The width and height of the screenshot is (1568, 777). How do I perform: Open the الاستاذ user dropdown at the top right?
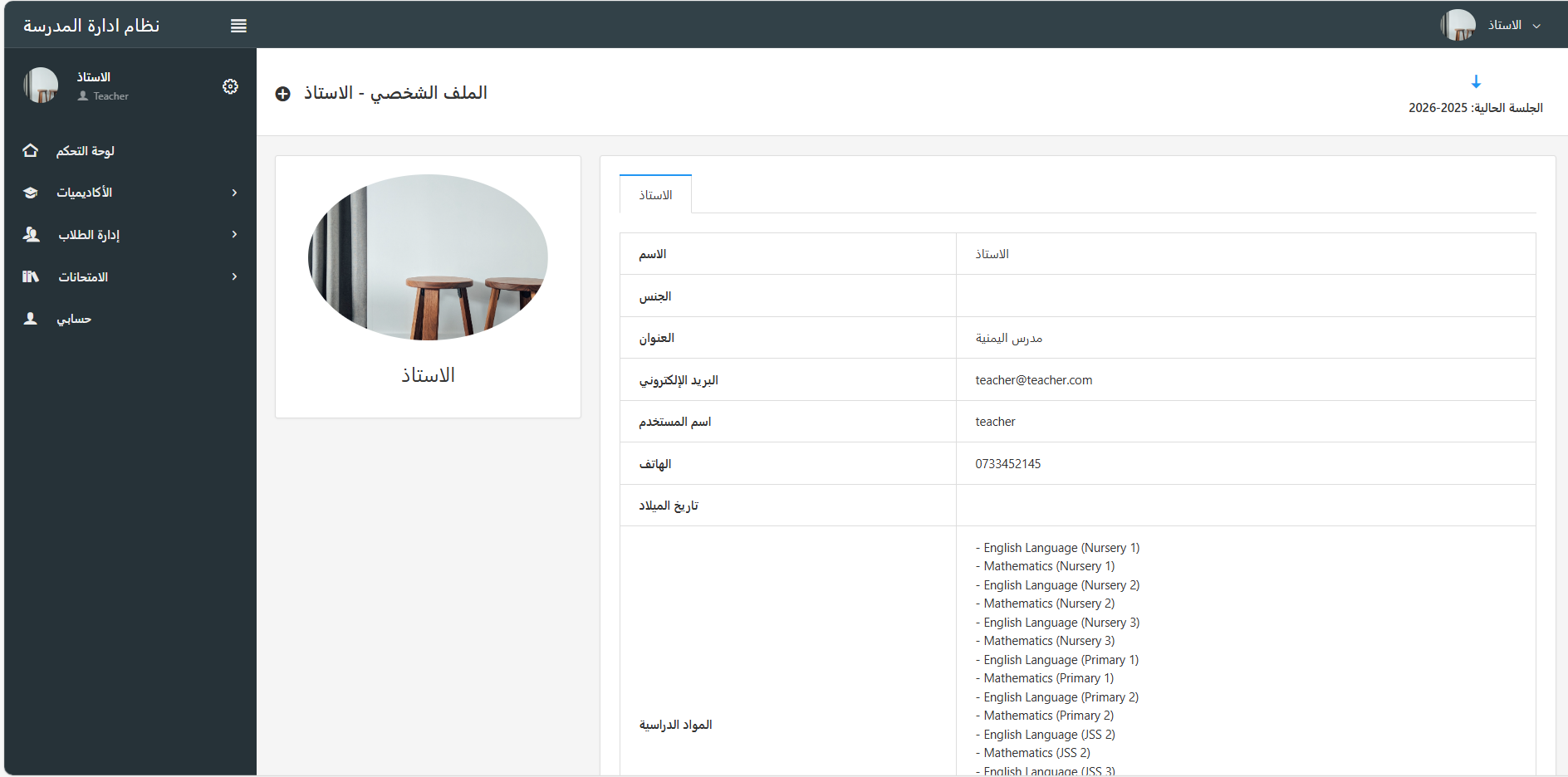[1513, 26]
